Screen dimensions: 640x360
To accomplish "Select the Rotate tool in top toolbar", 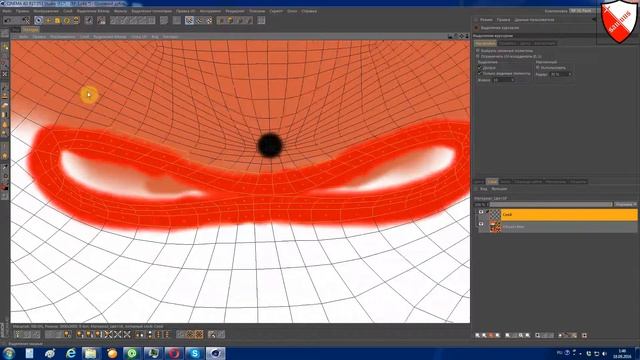I will [x=67, y=20].
